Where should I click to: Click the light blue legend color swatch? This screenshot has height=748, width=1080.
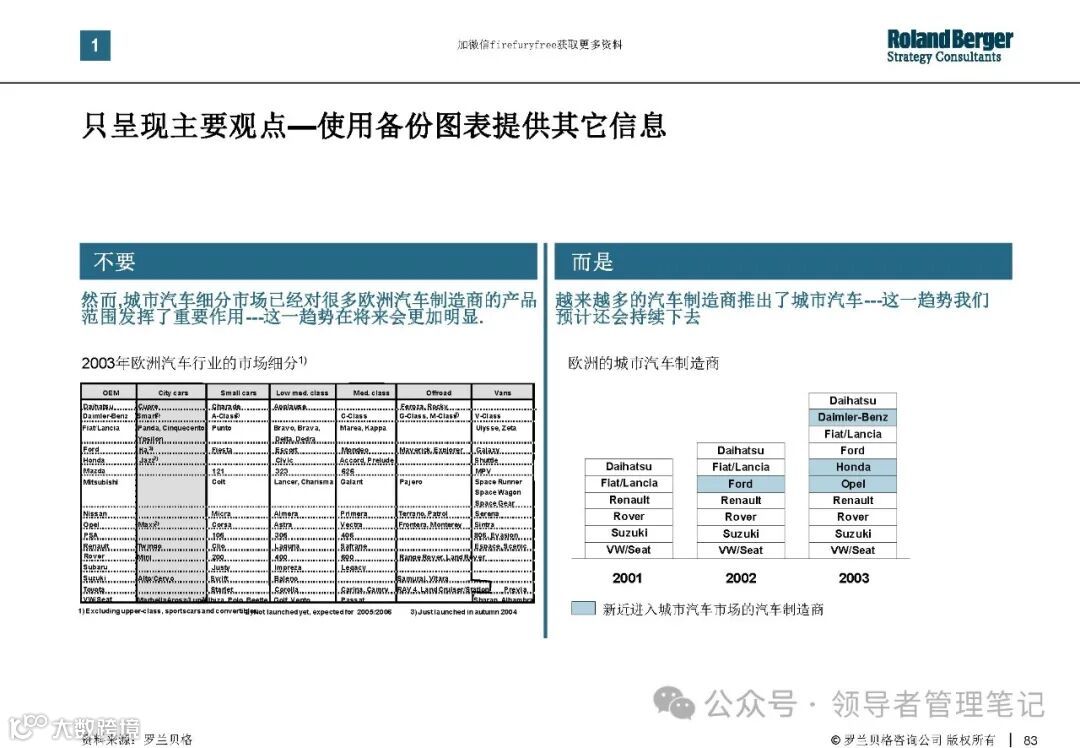[x=583, y=608]
